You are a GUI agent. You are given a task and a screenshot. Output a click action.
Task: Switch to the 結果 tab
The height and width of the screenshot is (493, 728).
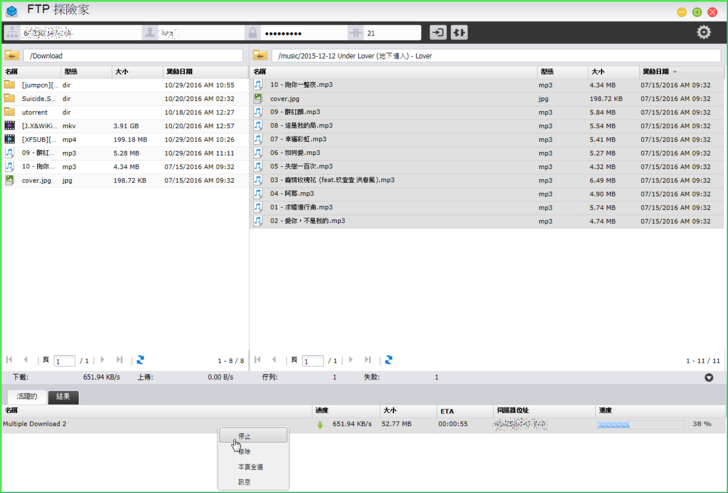[x=63, y=397]
